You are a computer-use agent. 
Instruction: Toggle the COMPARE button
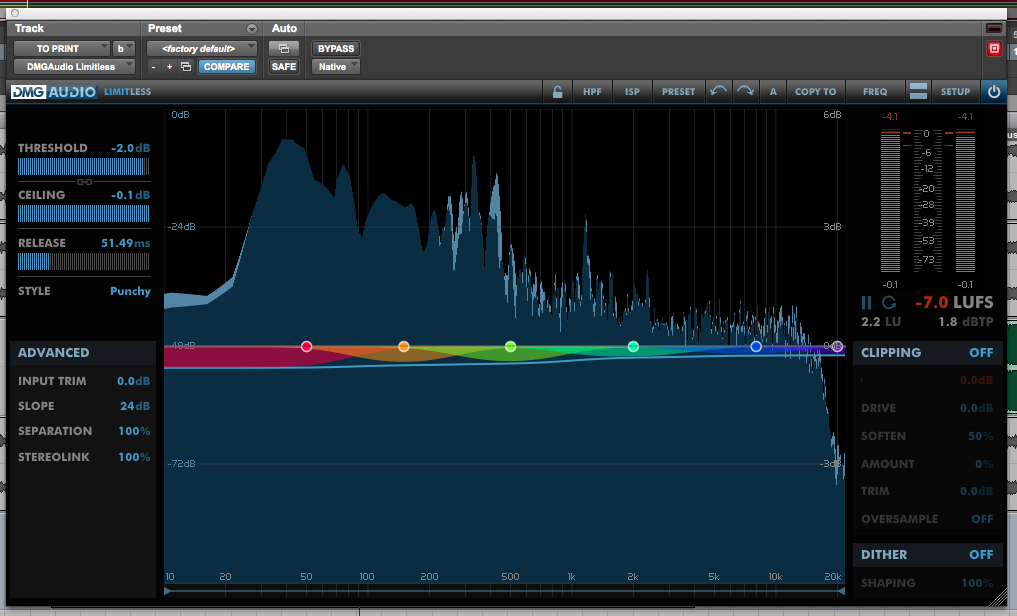point(226,67)
